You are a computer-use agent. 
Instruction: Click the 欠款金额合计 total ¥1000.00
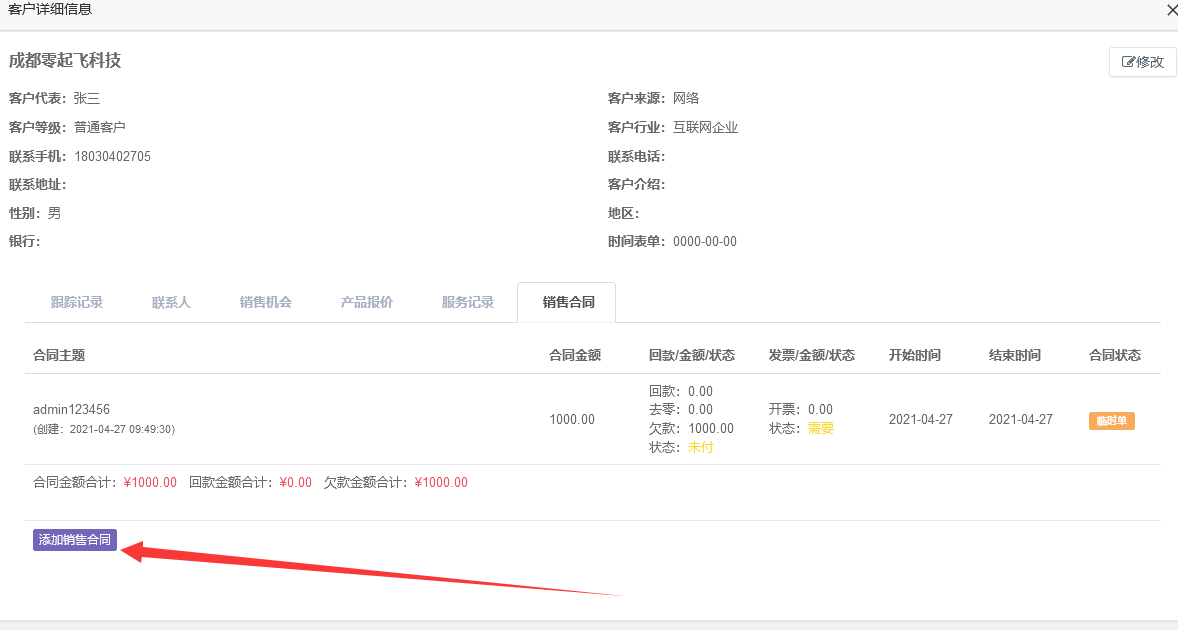(x=441, y=482)
